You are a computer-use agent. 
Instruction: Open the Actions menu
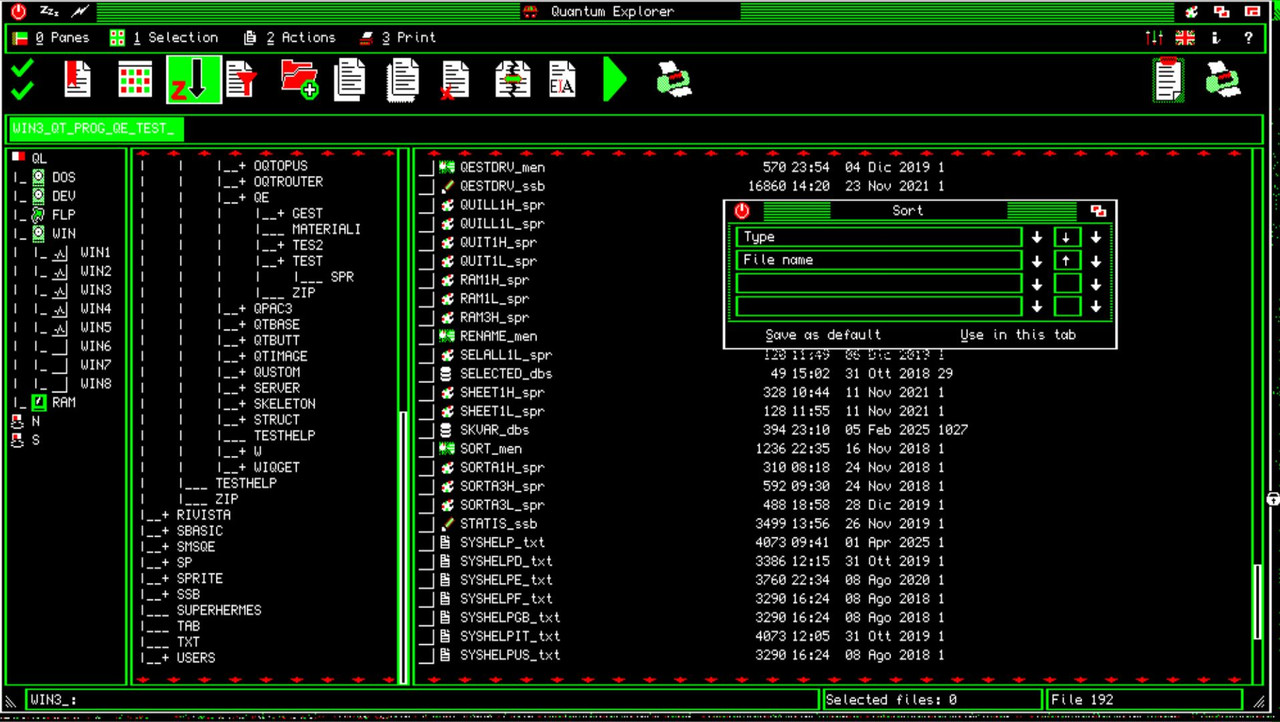click(290, 38)
